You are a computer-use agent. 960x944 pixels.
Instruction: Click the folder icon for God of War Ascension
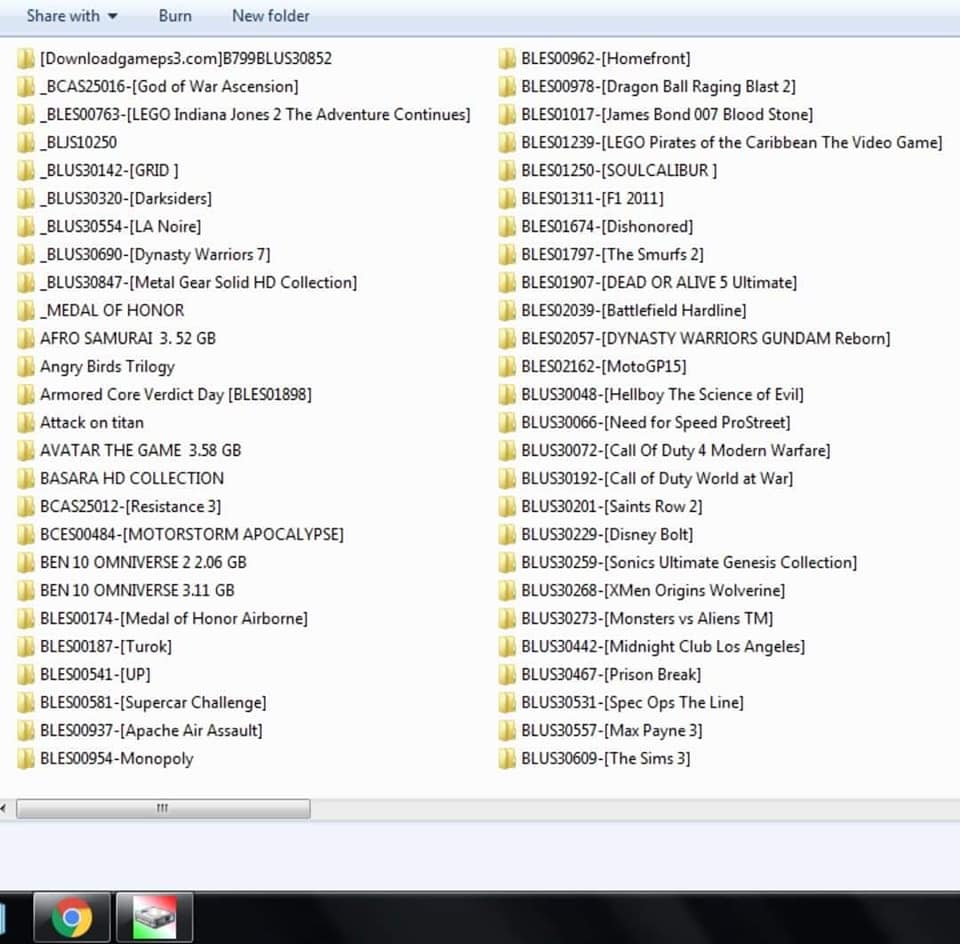(x=25, y=87)
